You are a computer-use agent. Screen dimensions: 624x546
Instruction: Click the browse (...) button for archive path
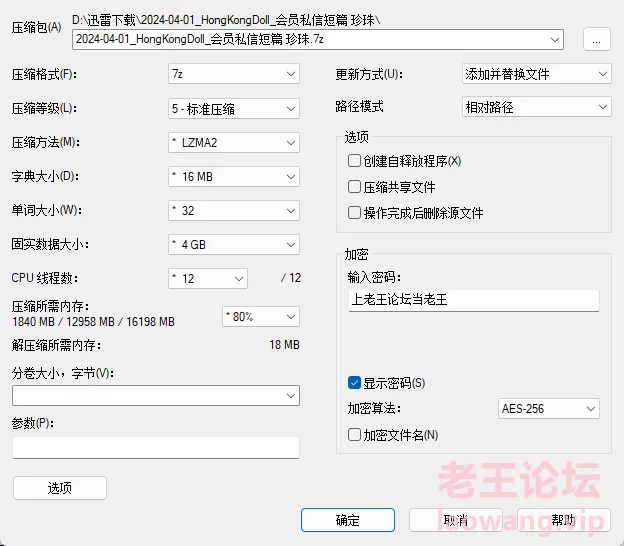[x=597, y=39]
